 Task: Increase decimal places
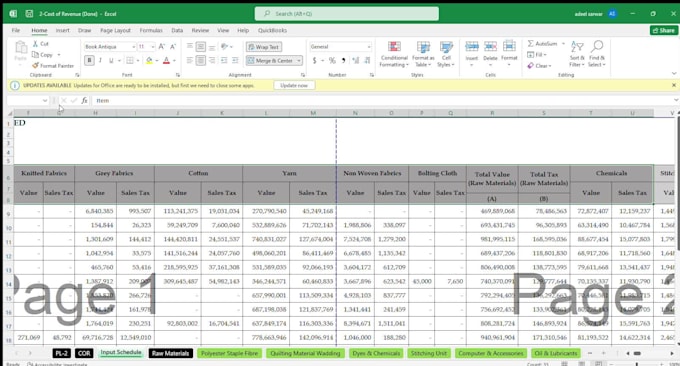[x=356, y=60]
